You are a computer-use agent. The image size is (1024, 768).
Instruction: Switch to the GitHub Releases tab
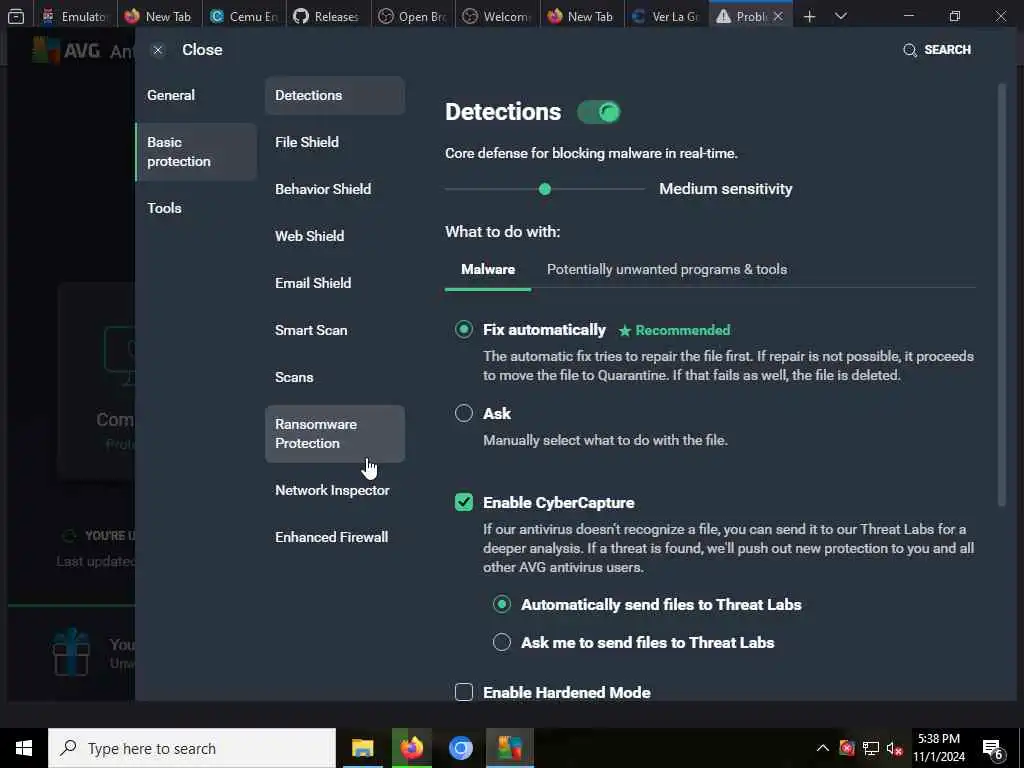tap(328, 16)
